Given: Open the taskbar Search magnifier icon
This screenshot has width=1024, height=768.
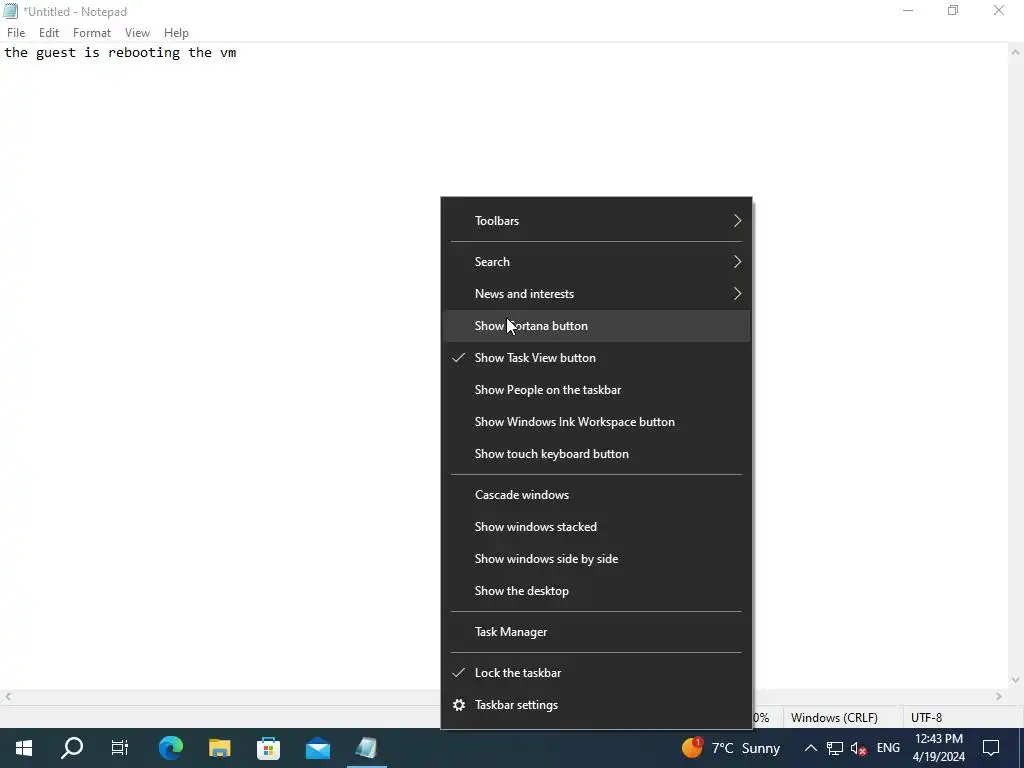Looking at the screenshot, I should click(72, 748).
